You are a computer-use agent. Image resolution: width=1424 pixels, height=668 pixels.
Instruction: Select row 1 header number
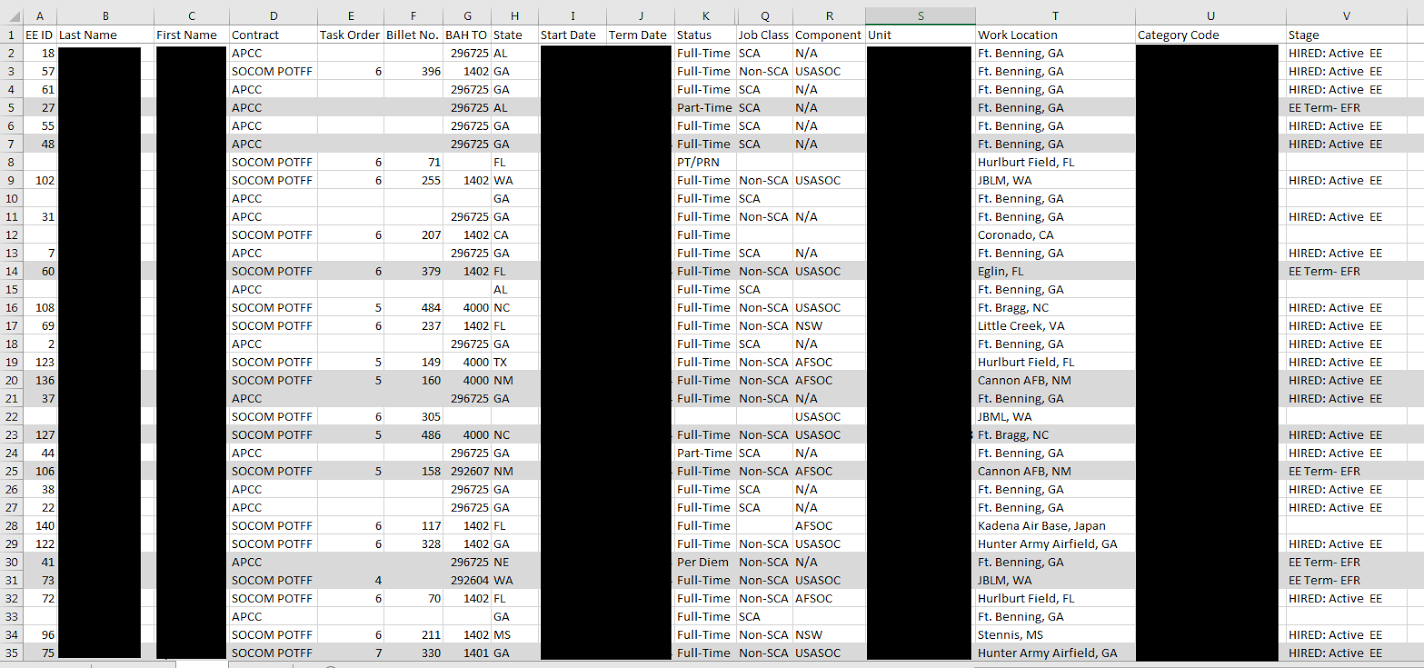11,35
